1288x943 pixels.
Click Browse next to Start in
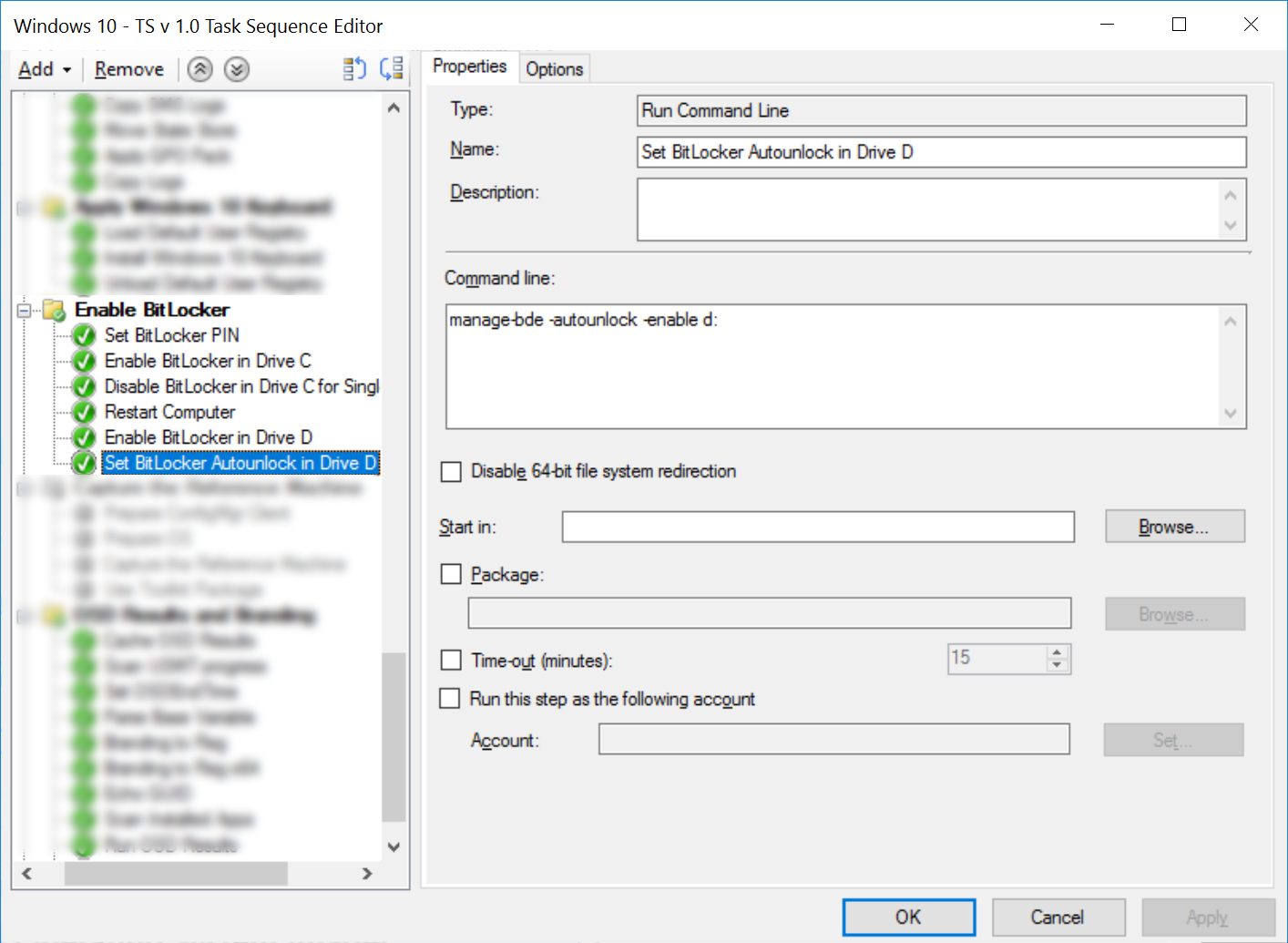click(1174, 527)
